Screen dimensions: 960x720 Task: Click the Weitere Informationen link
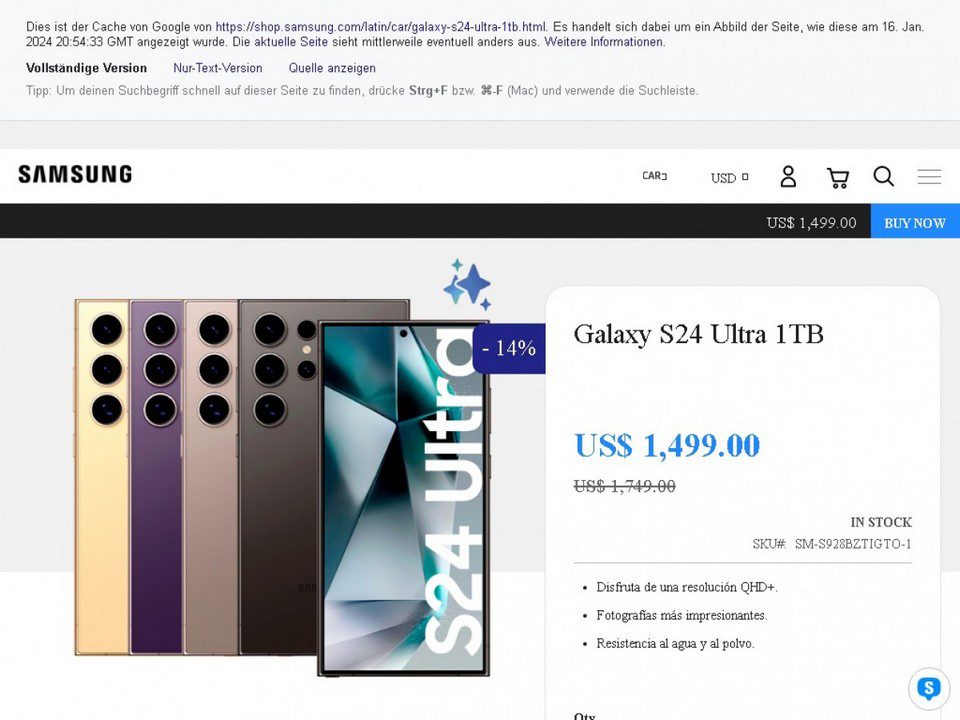[x=604, y=42]
